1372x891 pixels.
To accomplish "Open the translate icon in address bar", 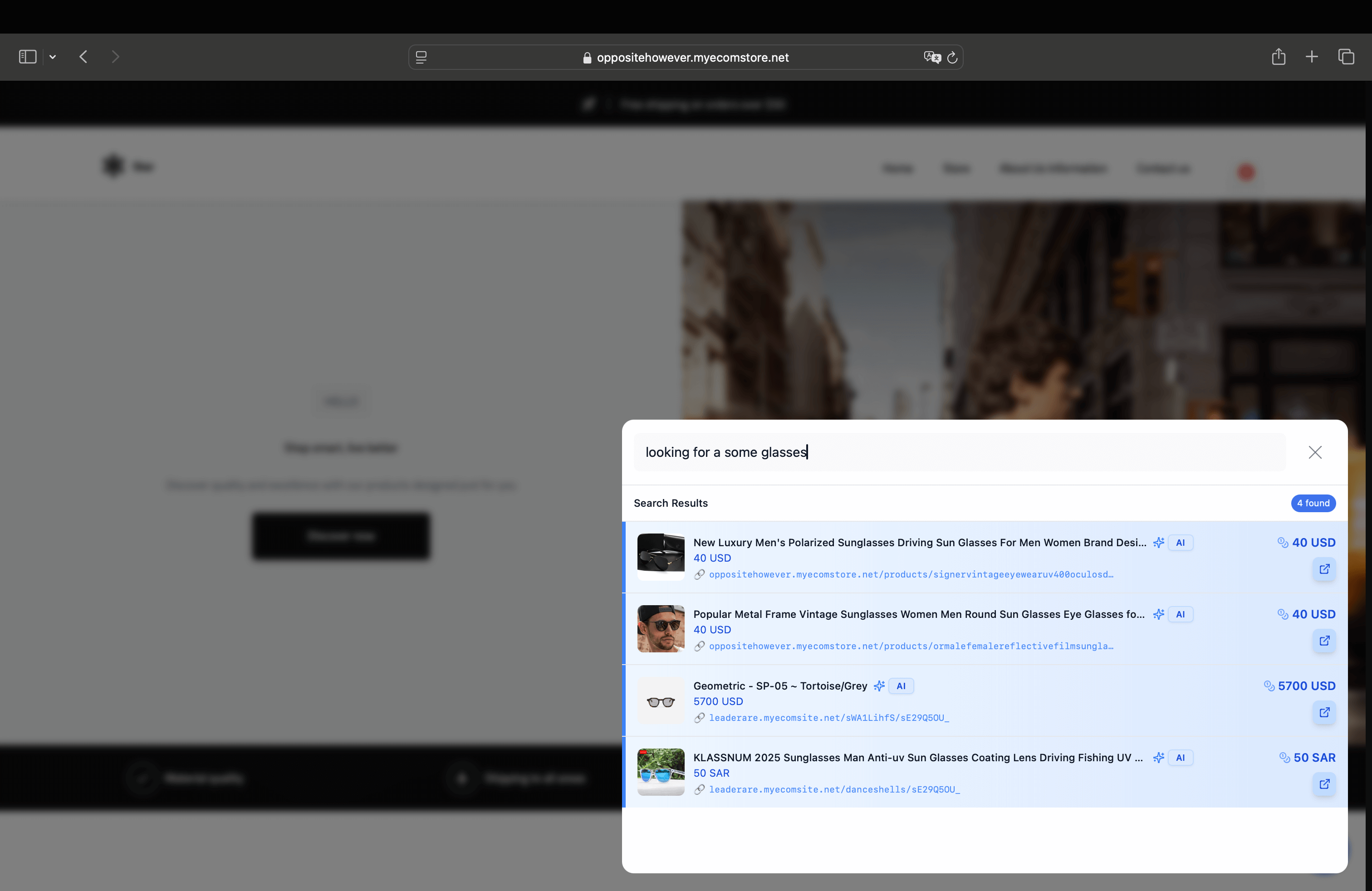I will tap(931, 57).
